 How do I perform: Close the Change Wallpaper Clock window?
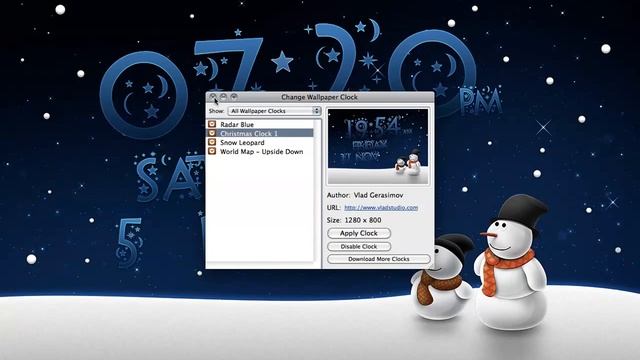[x=213, y=97]
